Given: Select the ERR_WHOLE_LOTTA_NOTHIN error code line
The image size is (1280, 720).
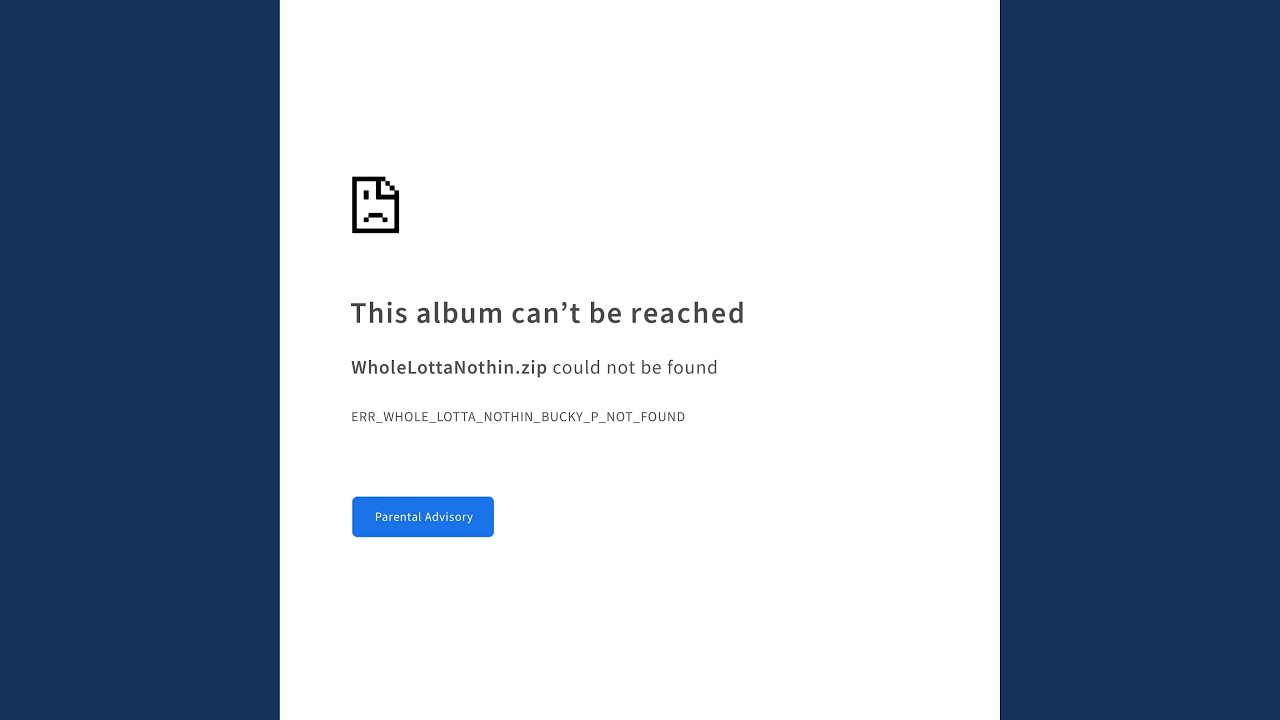Looking at the screenshot, I should (x=518, y=417).
